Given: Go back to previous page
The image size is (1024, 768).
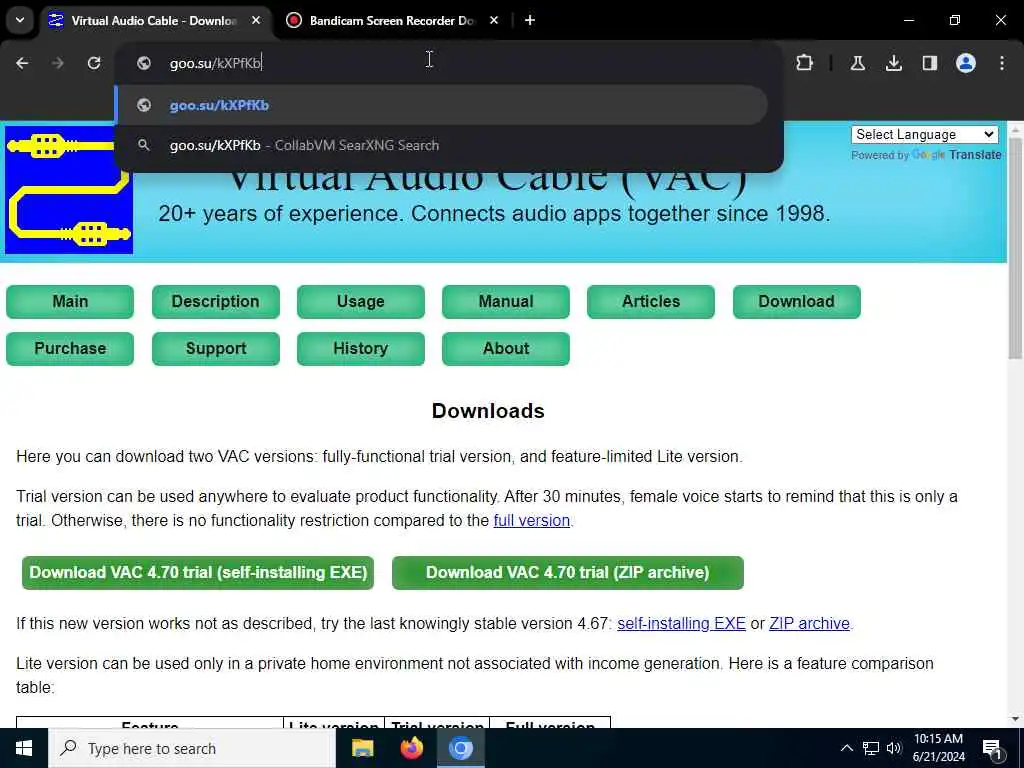Looking at the screenshot, I should [22, 63].
